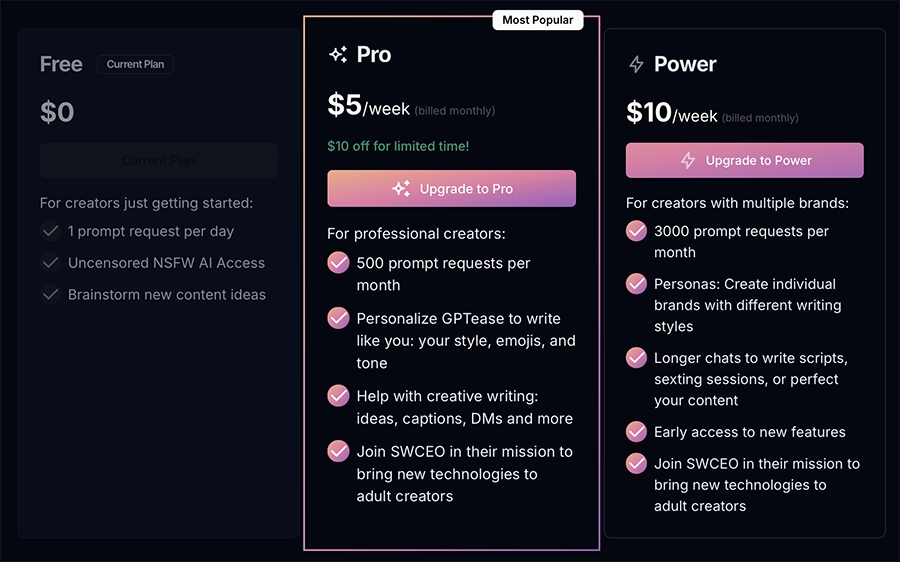Click checkmark beside Brainstorm new content ideas
Screen dimensions: 900x562
point(50,295)
